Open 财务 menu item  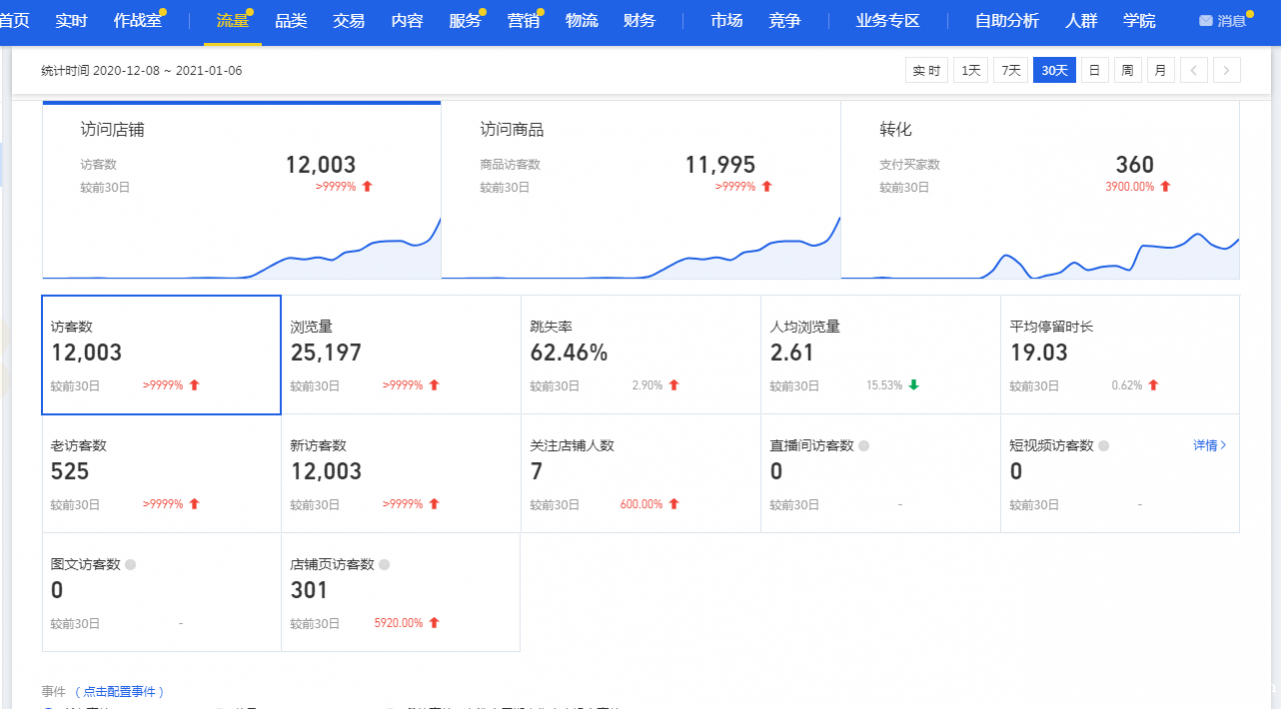tap(639, 21)
